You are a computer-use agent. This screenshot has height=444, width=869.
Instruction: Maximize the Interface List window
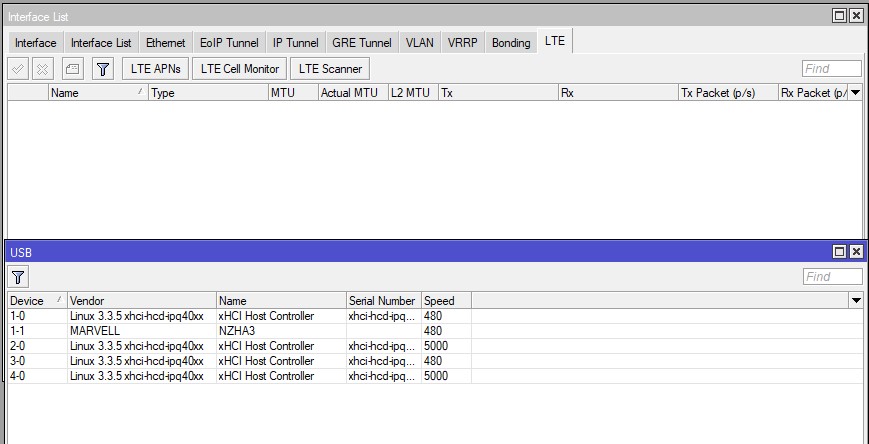[x=840, y=17]
